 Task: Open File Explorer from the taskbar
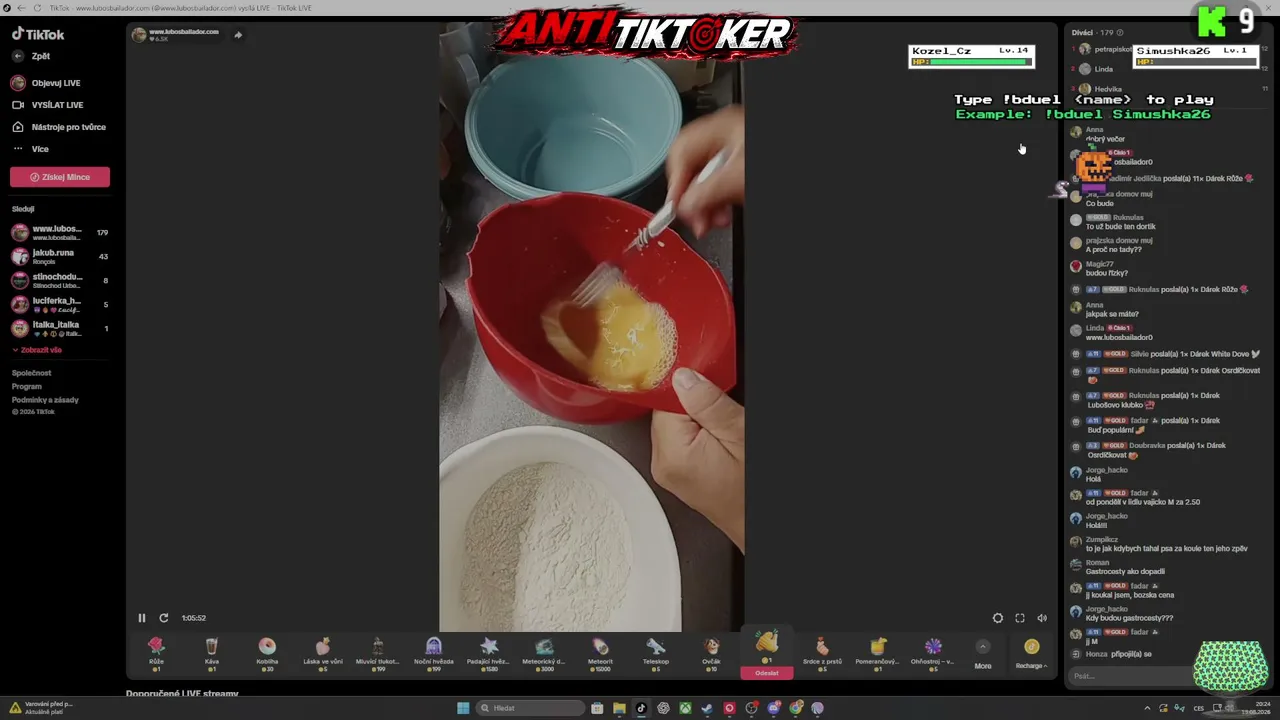(x=619, y=708)
